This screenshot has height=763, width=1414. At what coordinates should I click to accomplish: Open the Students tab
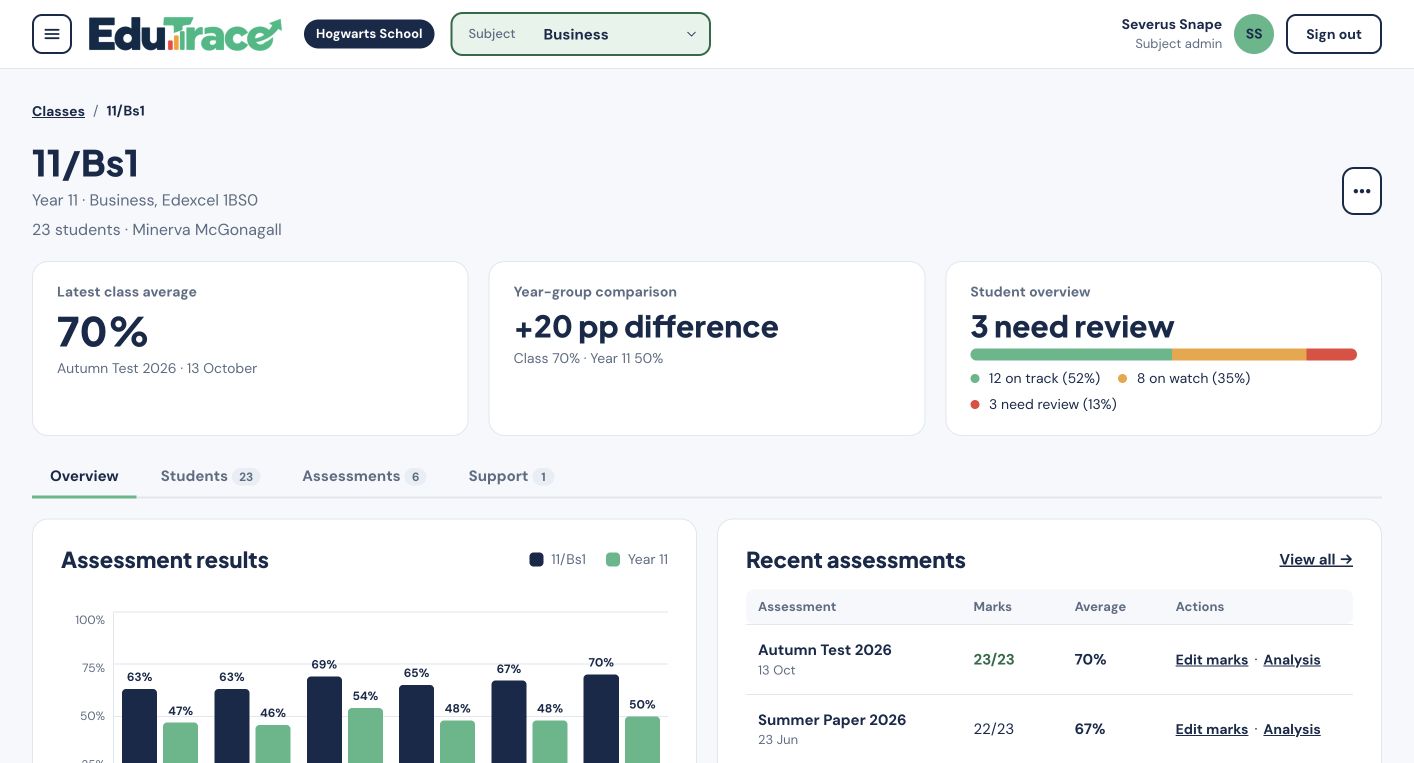pos(210,476)
